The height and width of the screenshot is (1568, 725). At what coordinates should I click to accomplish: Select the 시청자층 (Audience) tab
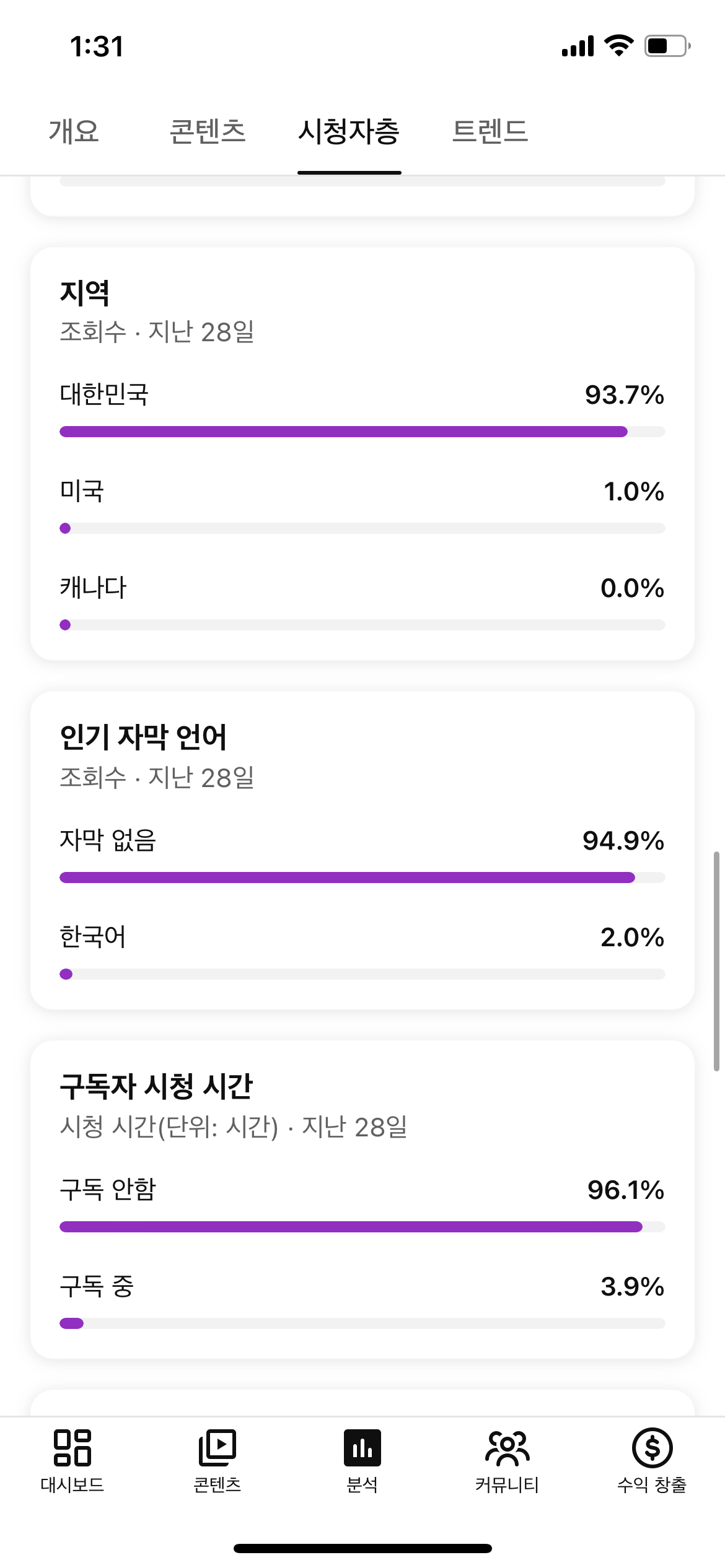pyautogui.click(x=349, y=131)
